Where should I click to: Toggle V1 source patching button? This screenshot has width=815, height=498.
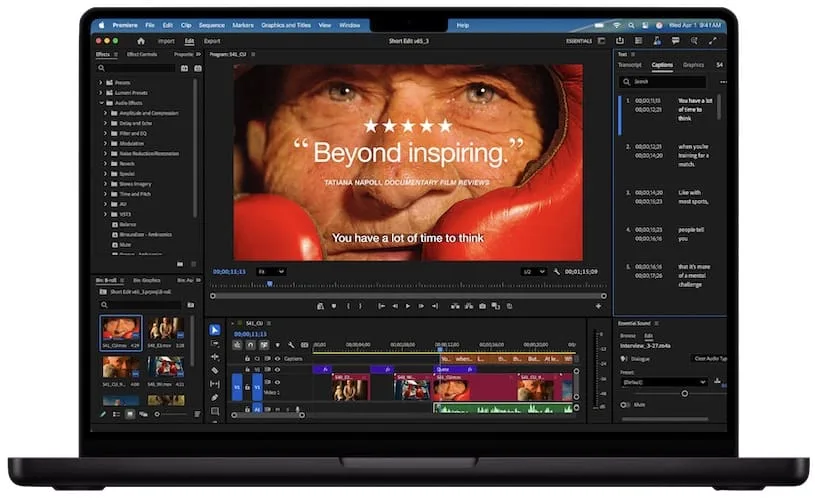point(237,387)
